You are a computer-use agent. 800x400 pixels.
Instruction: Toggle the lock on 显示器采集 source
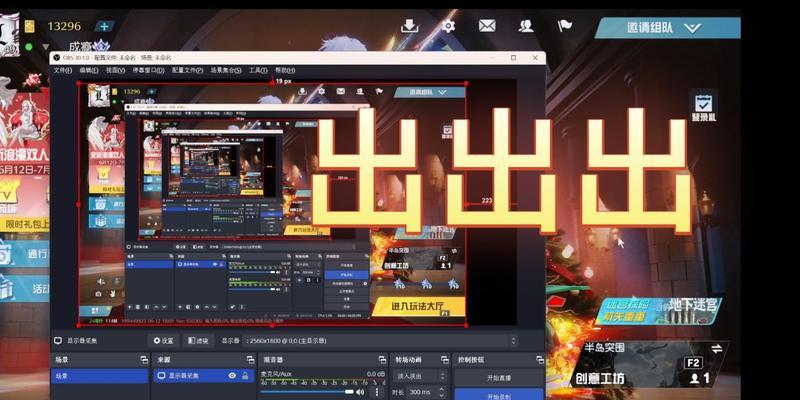(245, 376)
